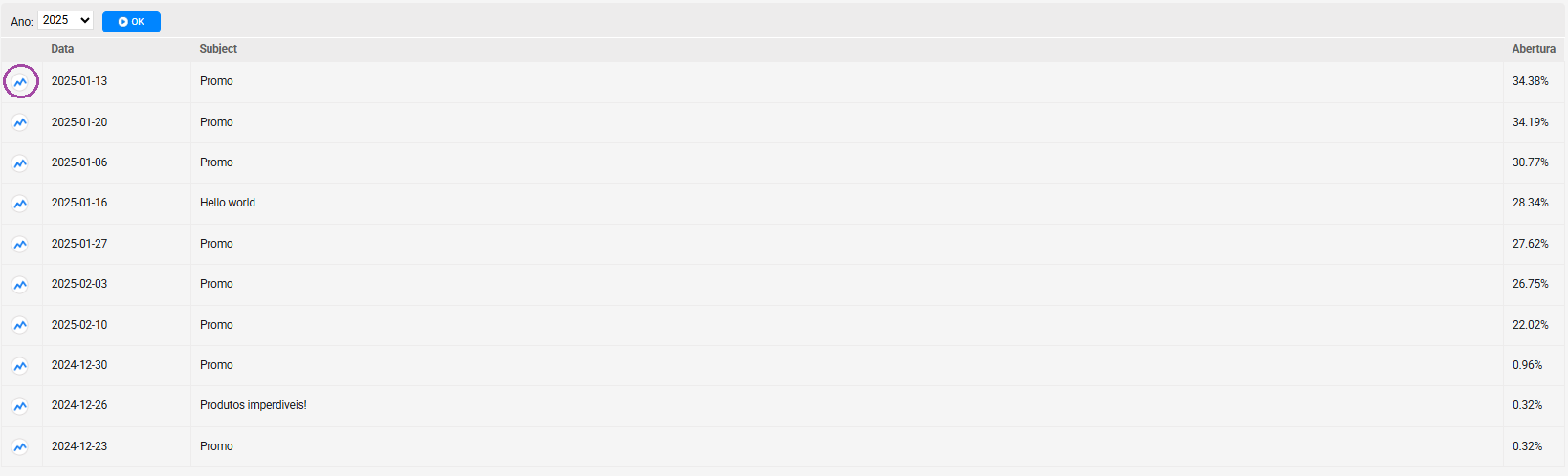Sort by the Subject column header
Screen dimensions: 1568x476
[x=218, y=49]
